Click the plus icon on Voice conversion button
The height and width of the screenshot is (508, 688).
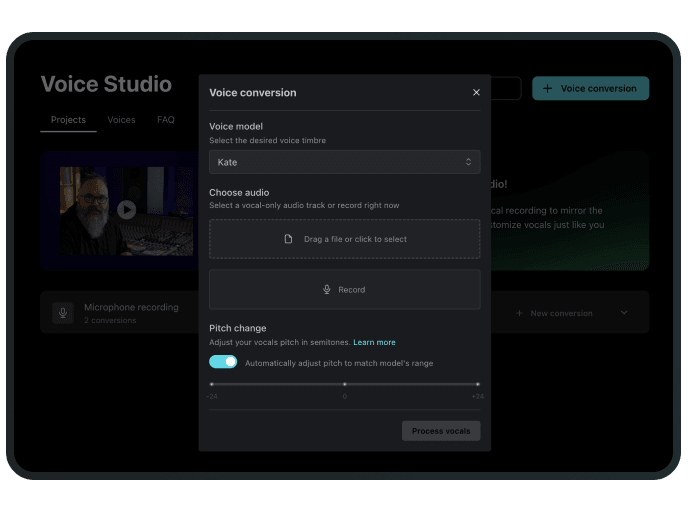tap(547, 89)
